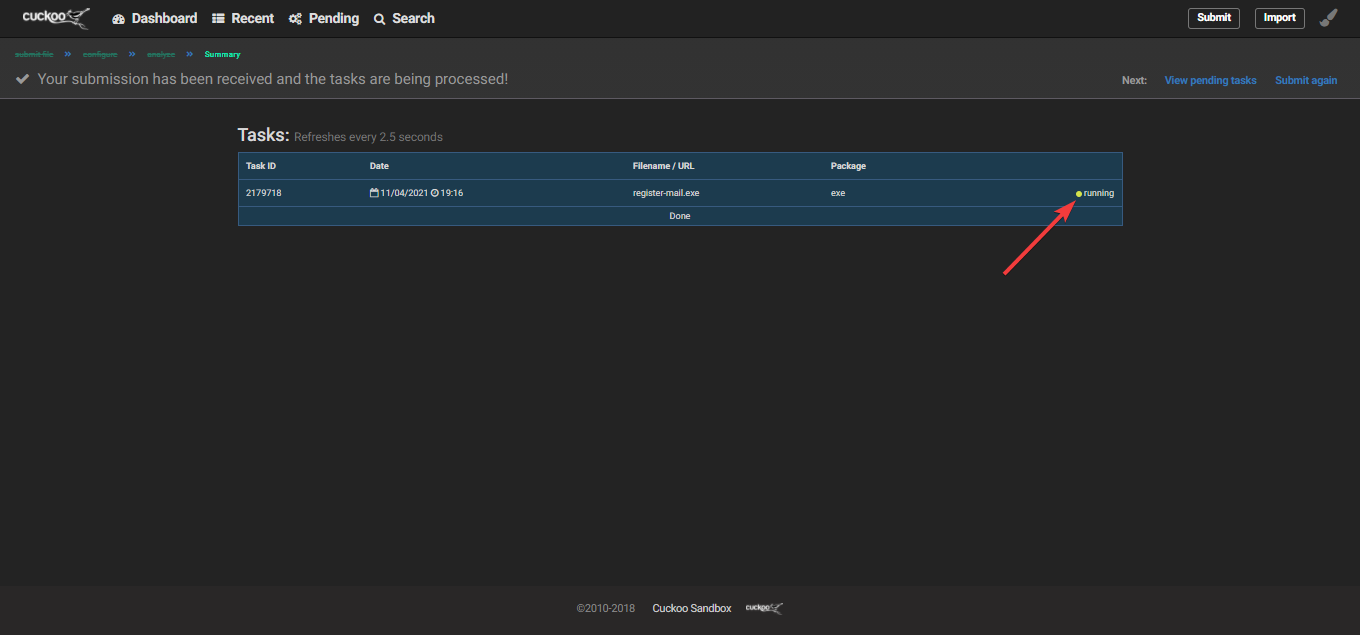Click the Pending gears icon

(x=295, y=19)
